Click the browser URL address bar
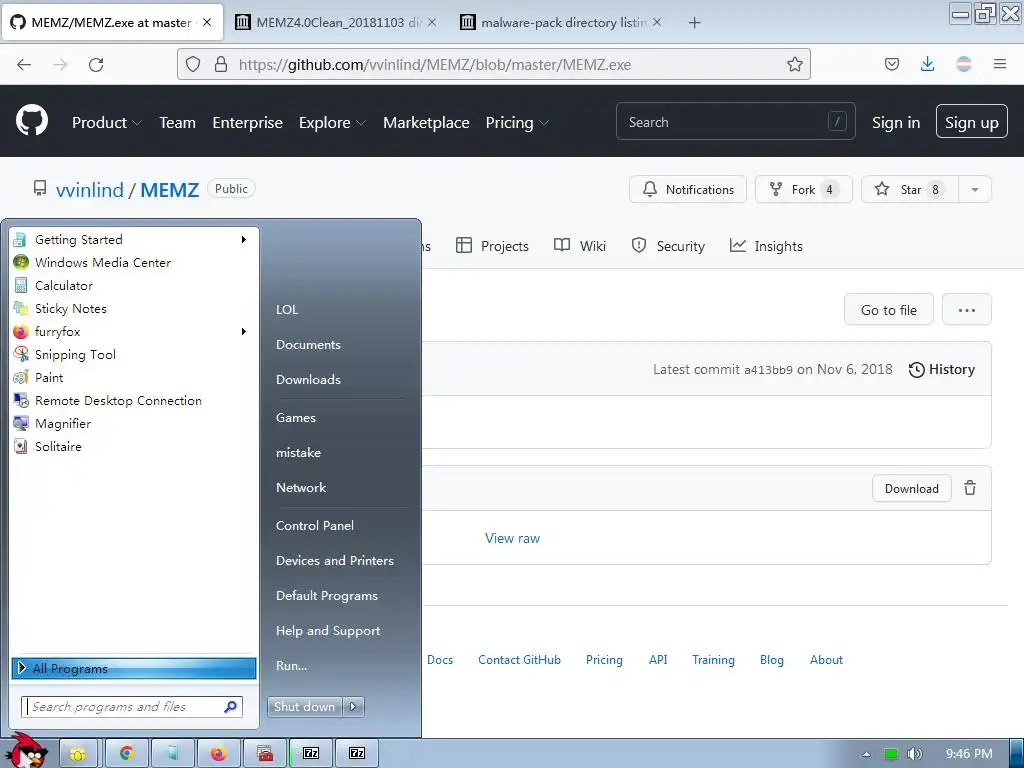This screenshot has width=1024, height=768. tap(496, 64)
